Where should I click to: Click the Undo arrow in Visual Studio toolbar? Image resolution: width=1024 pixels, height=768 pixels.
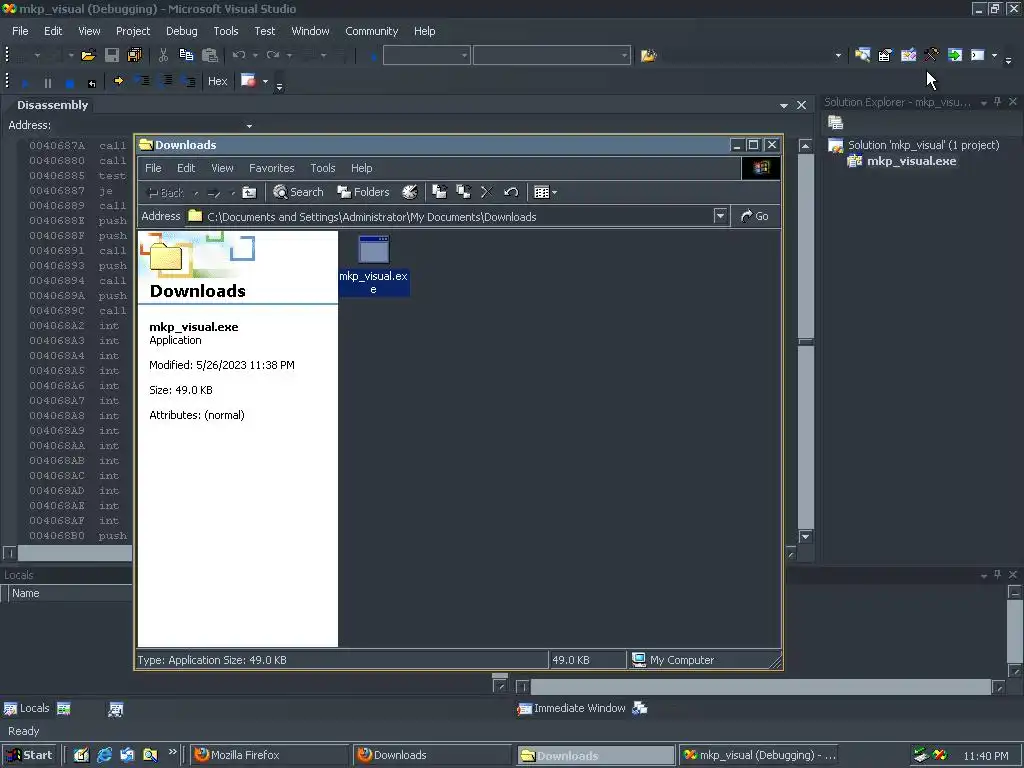tap(239, 56)
